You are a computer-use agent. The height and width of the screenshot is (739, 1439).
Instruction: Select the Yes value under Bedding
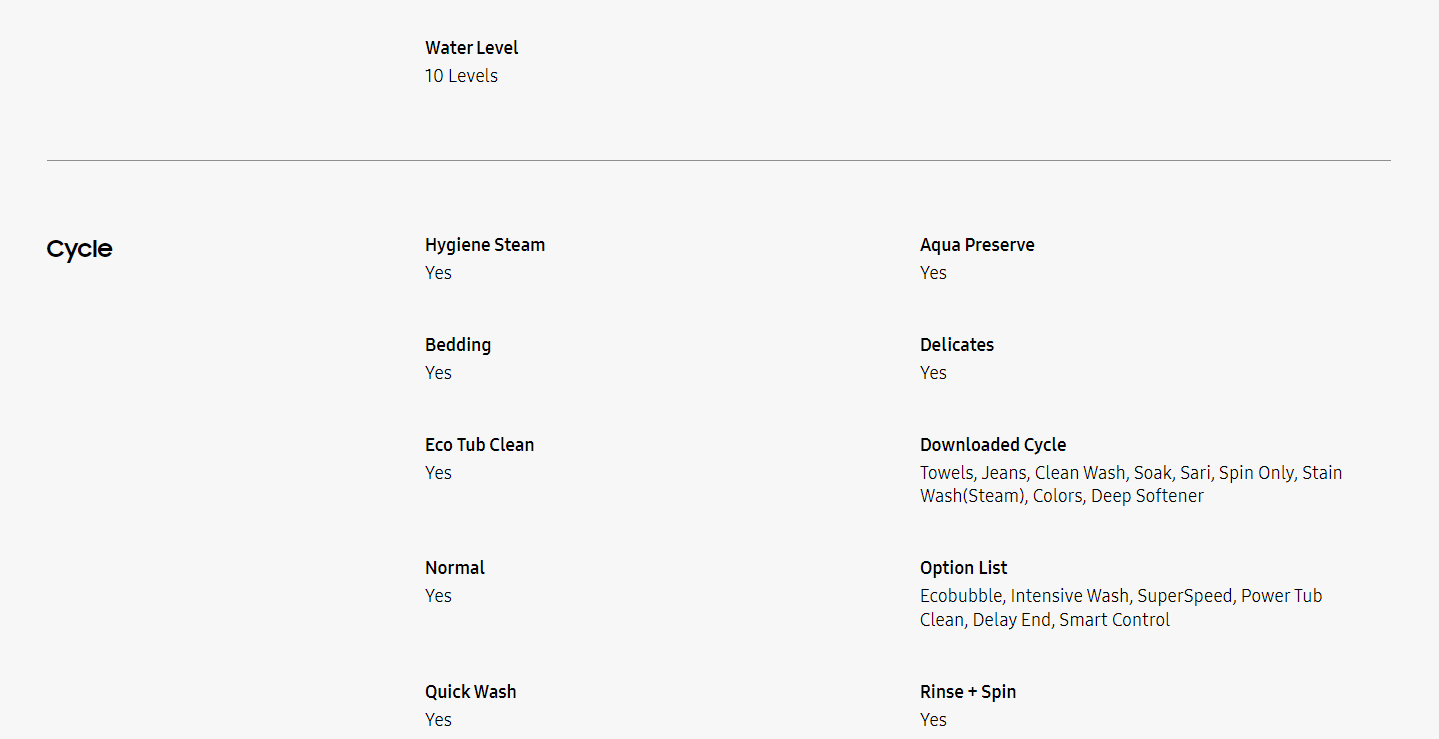click(438, 373)
